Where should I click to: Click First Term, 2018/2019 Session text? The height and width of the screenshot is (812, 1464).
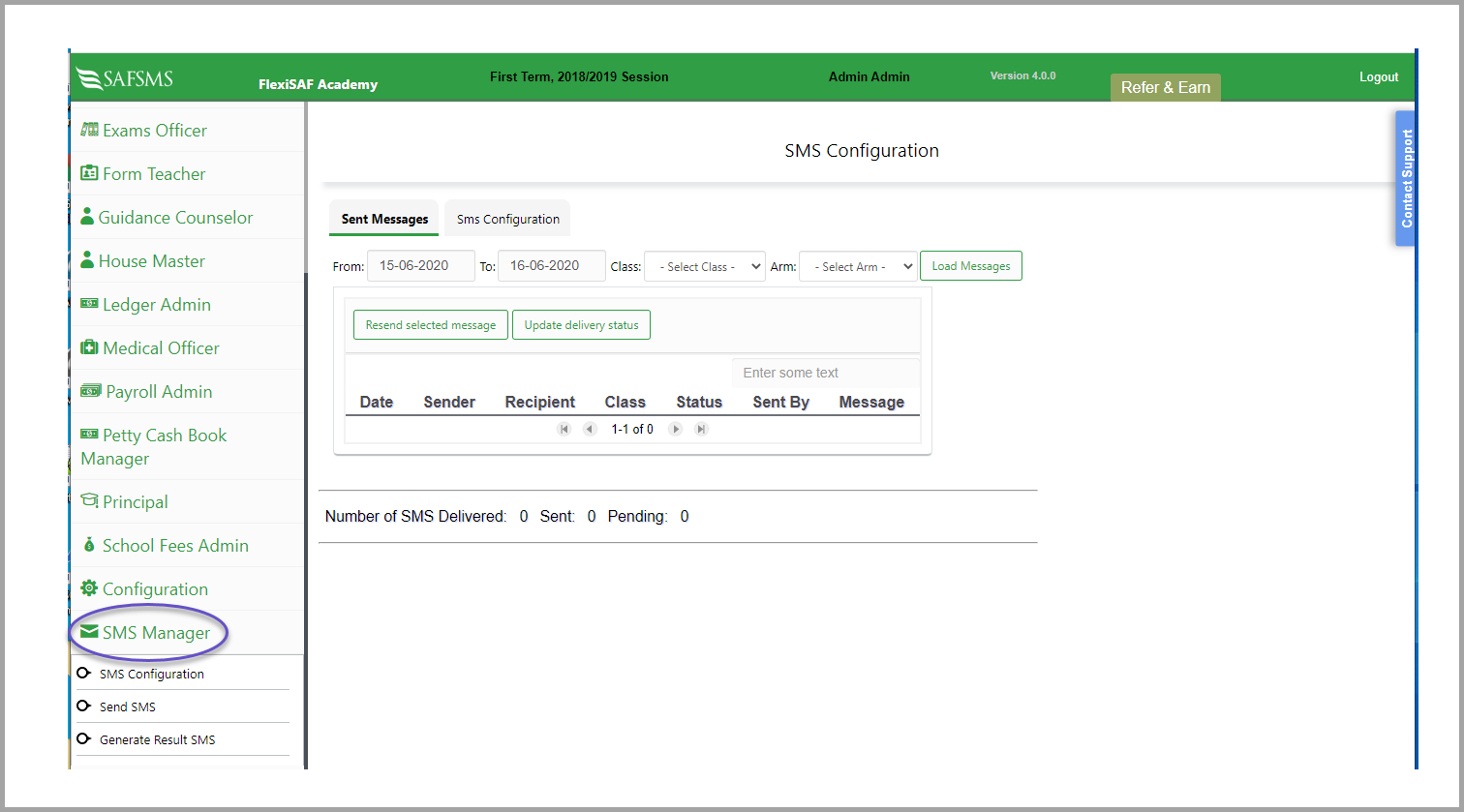click(579, 76)
